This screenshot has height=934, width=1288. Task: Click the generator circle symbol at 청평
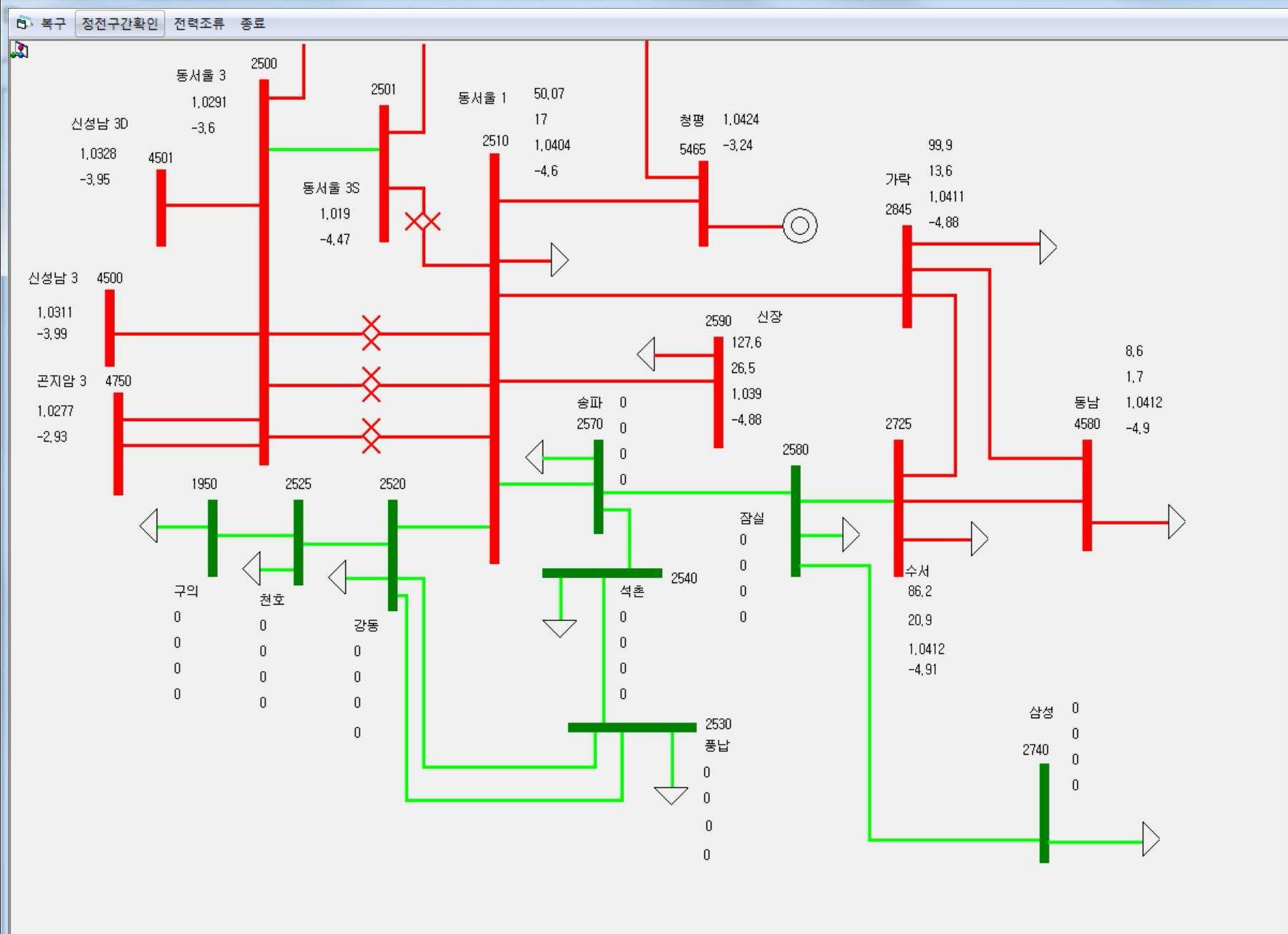click(x=800, y=226)
